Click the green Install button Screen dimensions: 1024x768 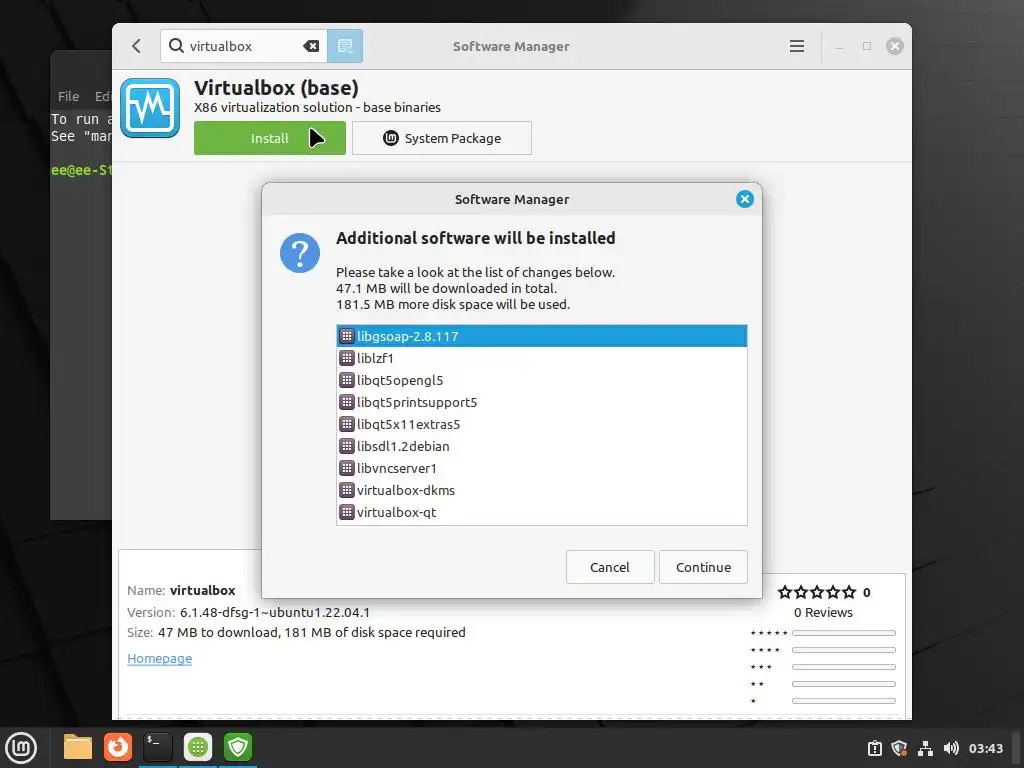(x=270, y=138)
